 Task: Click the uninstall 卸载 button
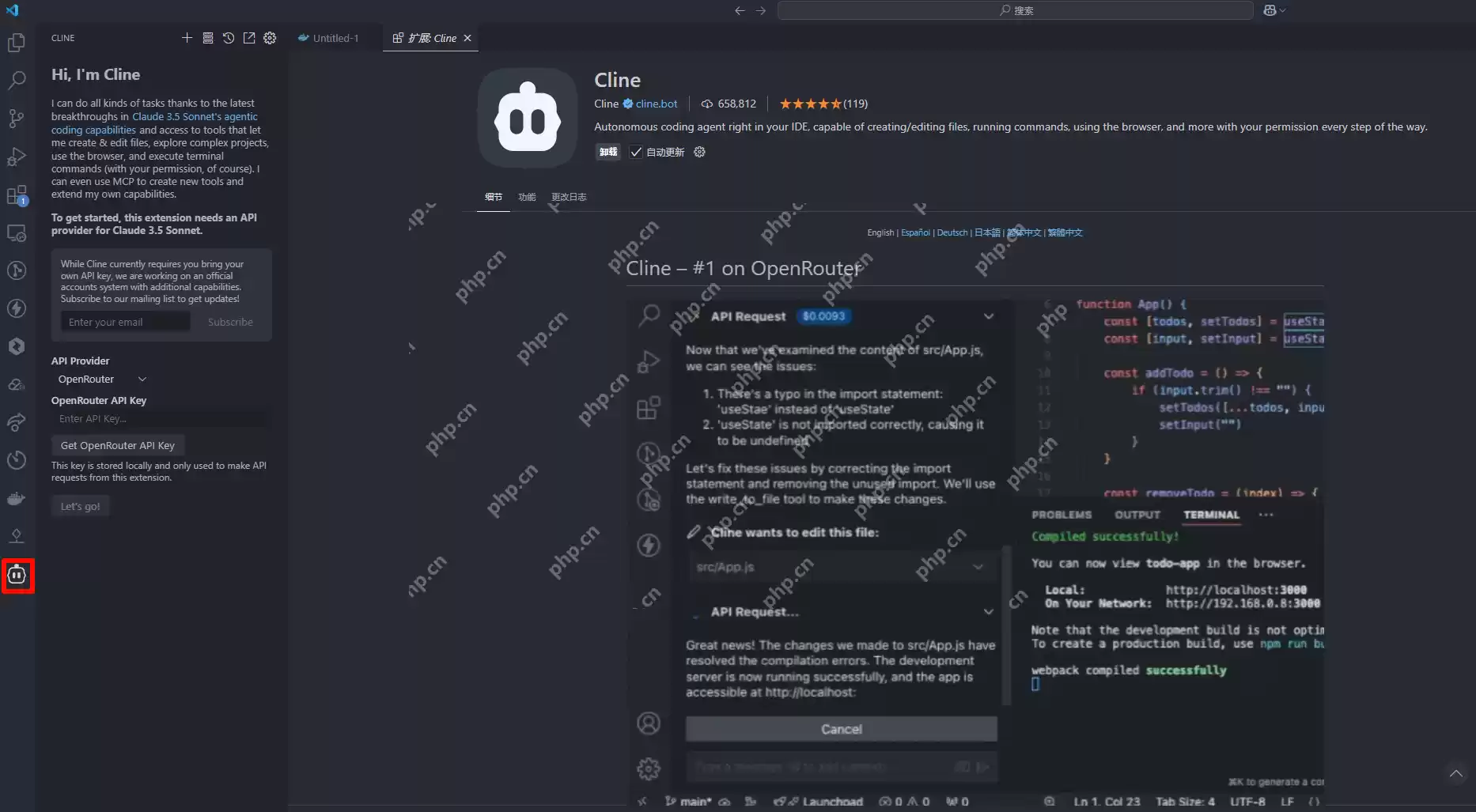point(608,152)
